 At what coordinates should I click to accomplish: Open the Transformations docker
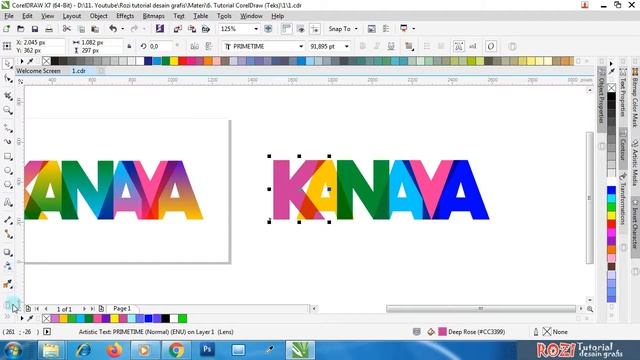(623, 198)
